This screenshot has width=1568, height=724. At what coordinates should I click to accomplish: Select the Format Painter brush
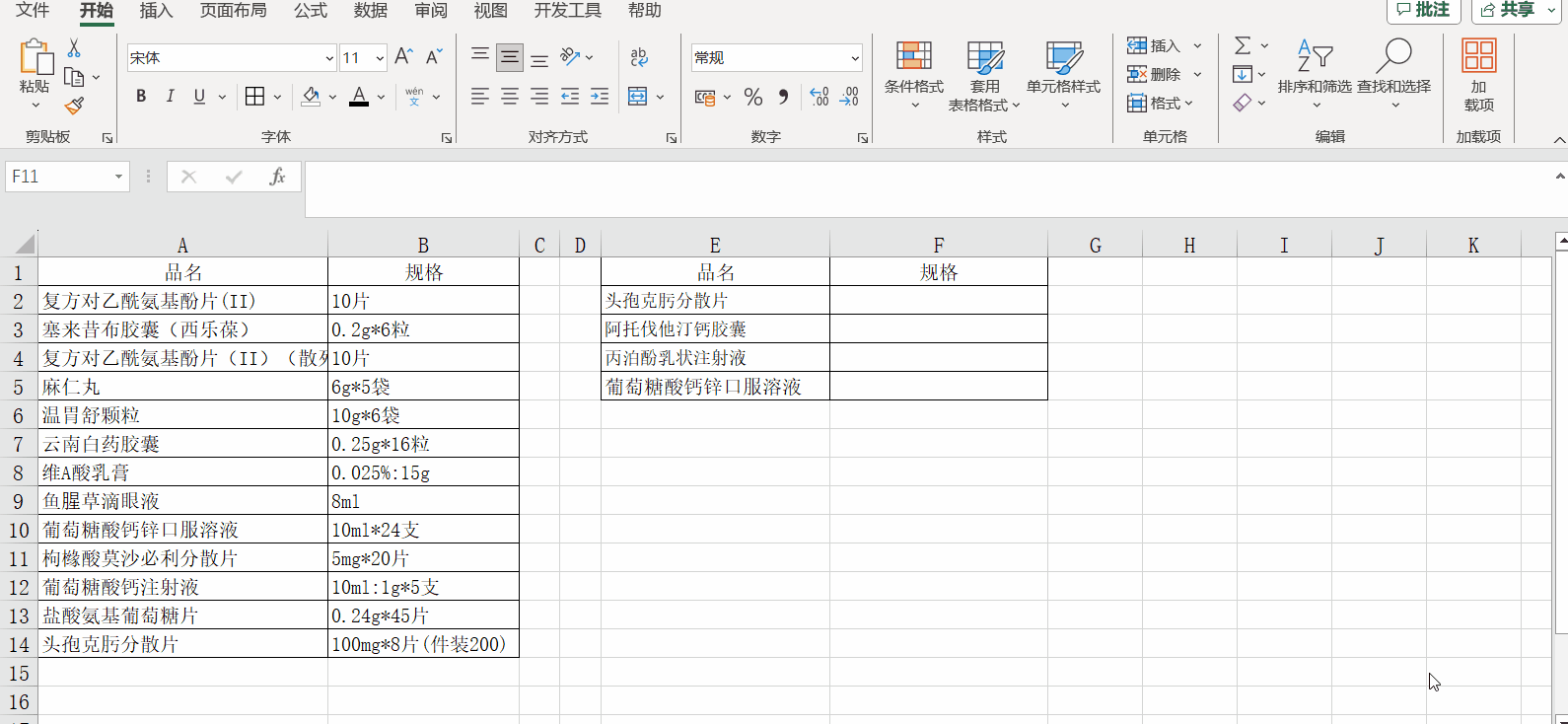coord(74,105)
